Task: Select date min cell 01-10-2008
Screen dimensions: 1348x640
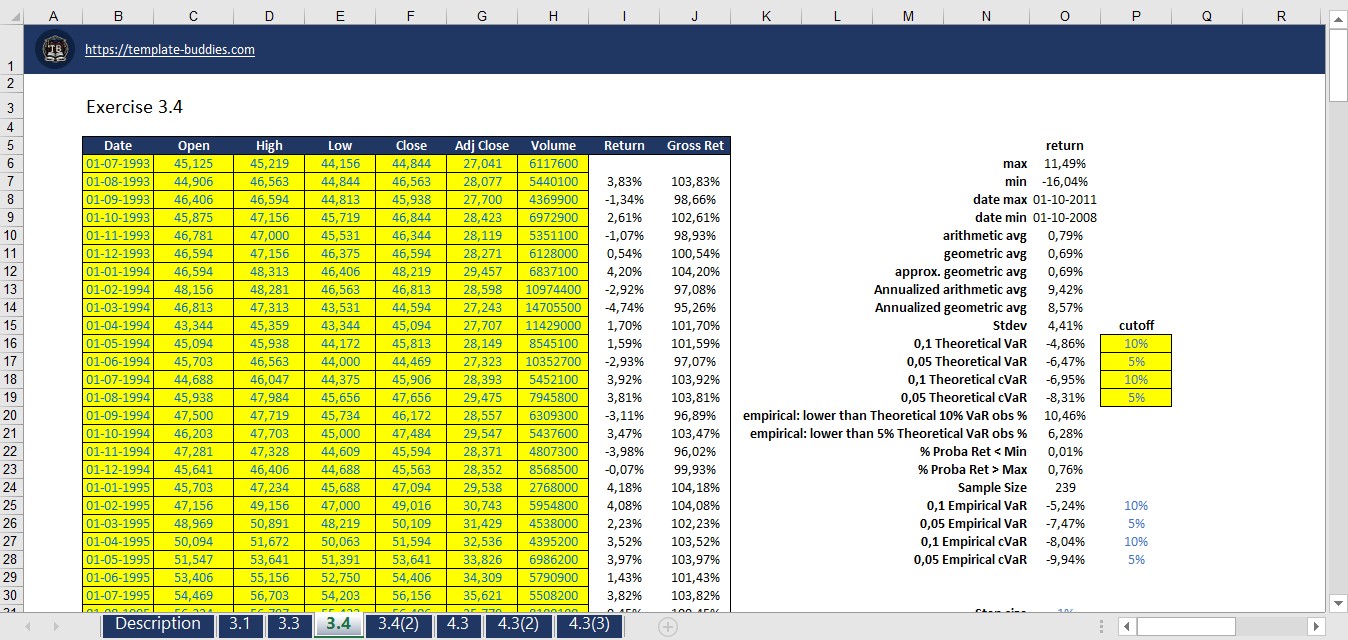Action: pyautogui.click(x=1064, y=217)
